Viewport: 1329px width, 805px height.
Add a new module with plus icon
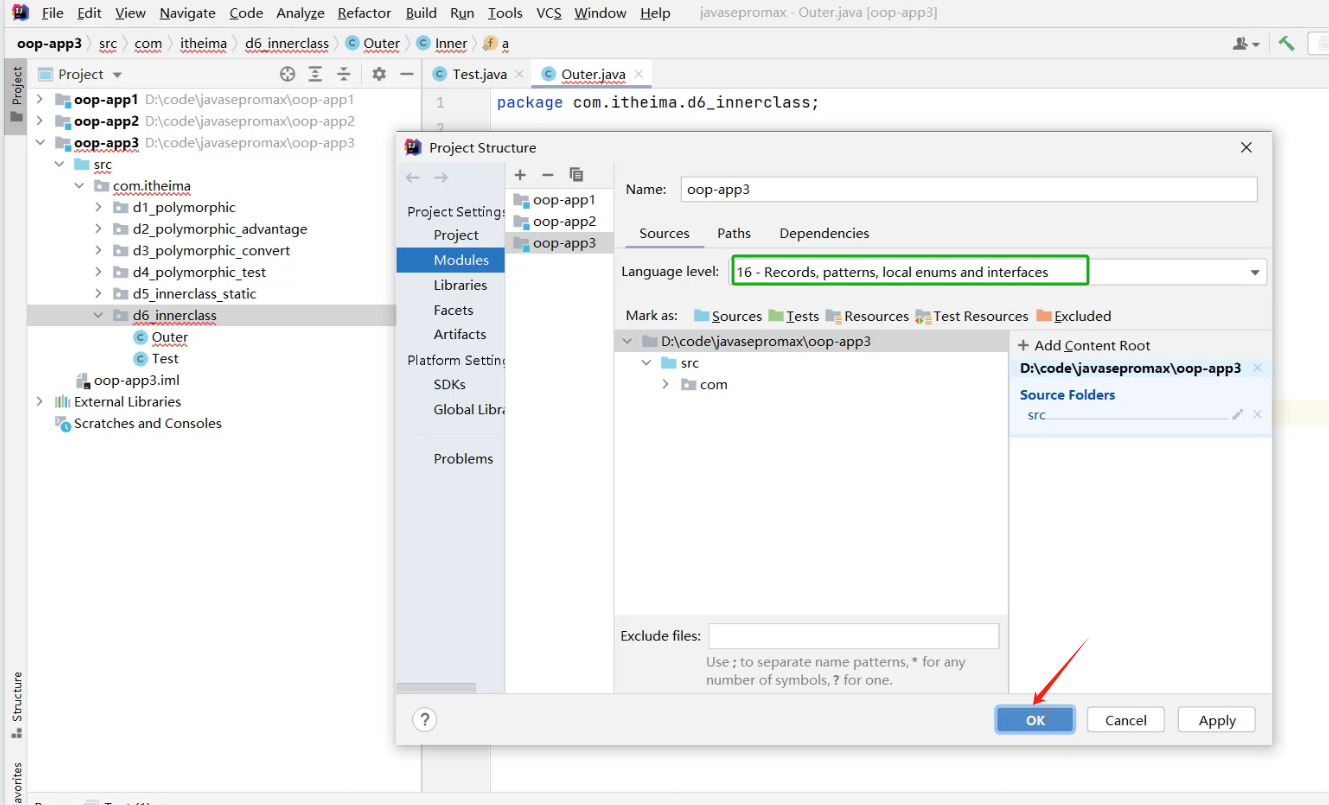pyautogui.click(x=520, y=175)
